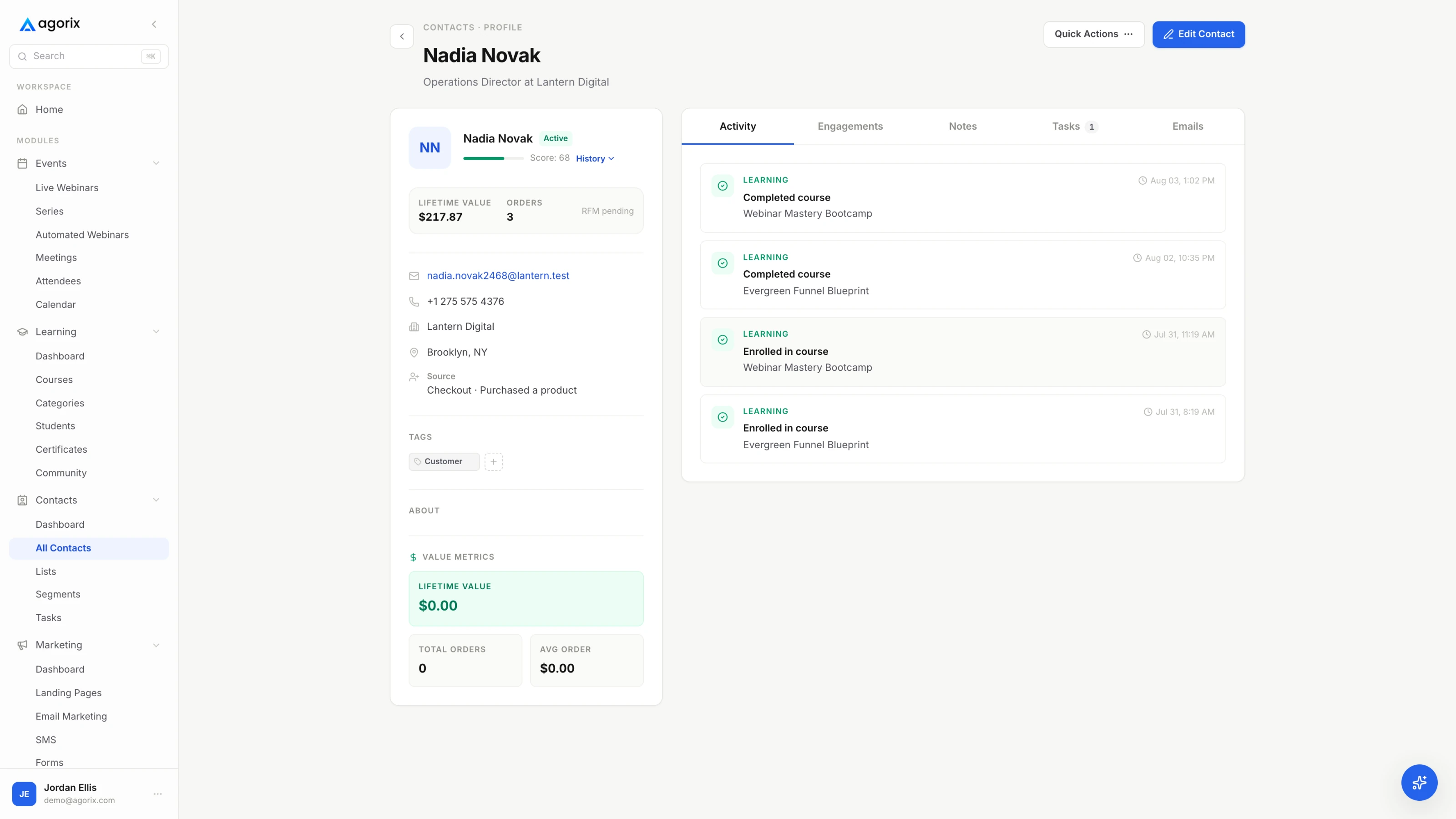Click the agorix logo

tap(50, 24)
